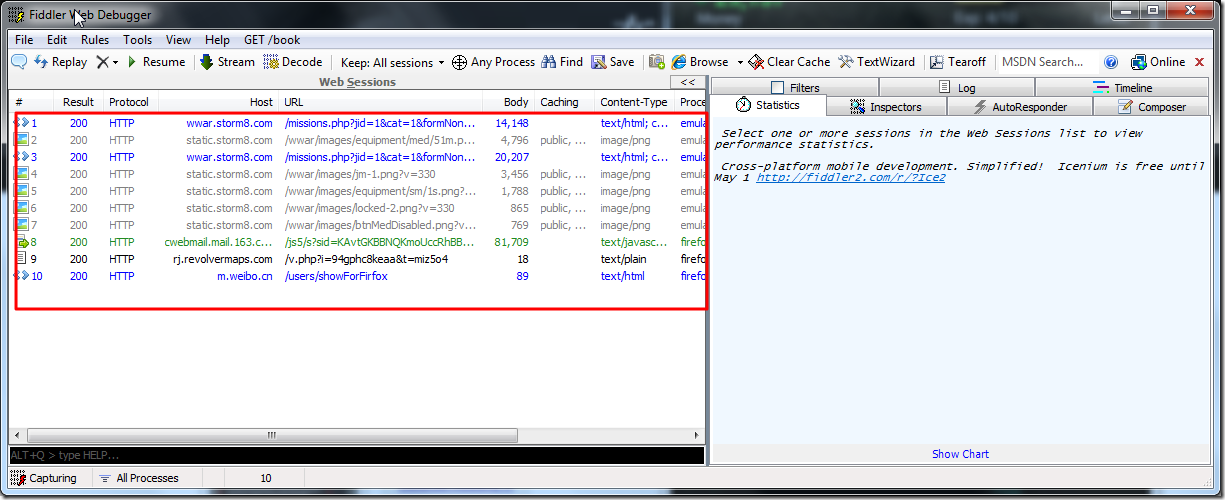Screen dimensions: 1225x500
Task: Sort sessions by Result column header
Action: coord(78,102)
